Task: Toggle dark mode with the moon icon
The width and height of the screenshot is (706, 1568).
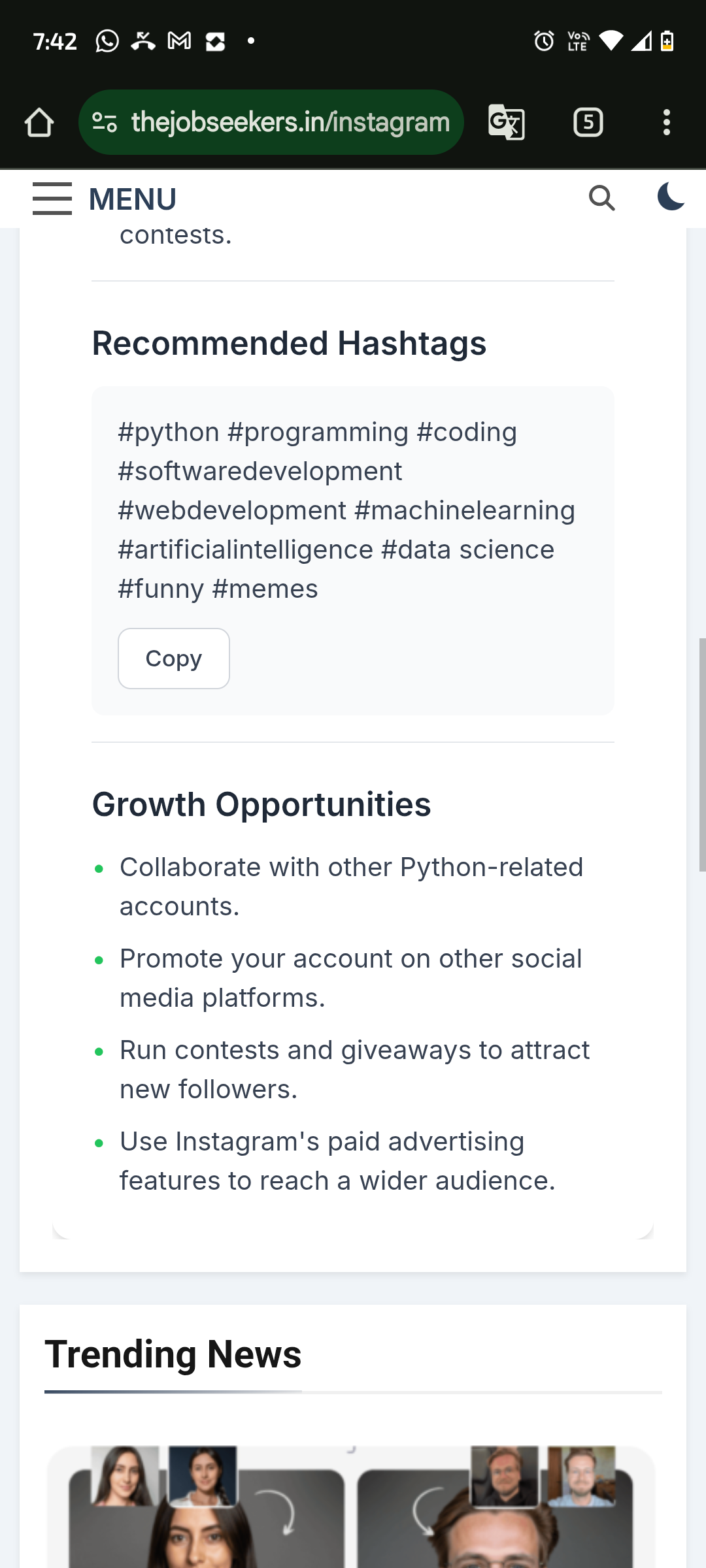Action: click(671, 197)
